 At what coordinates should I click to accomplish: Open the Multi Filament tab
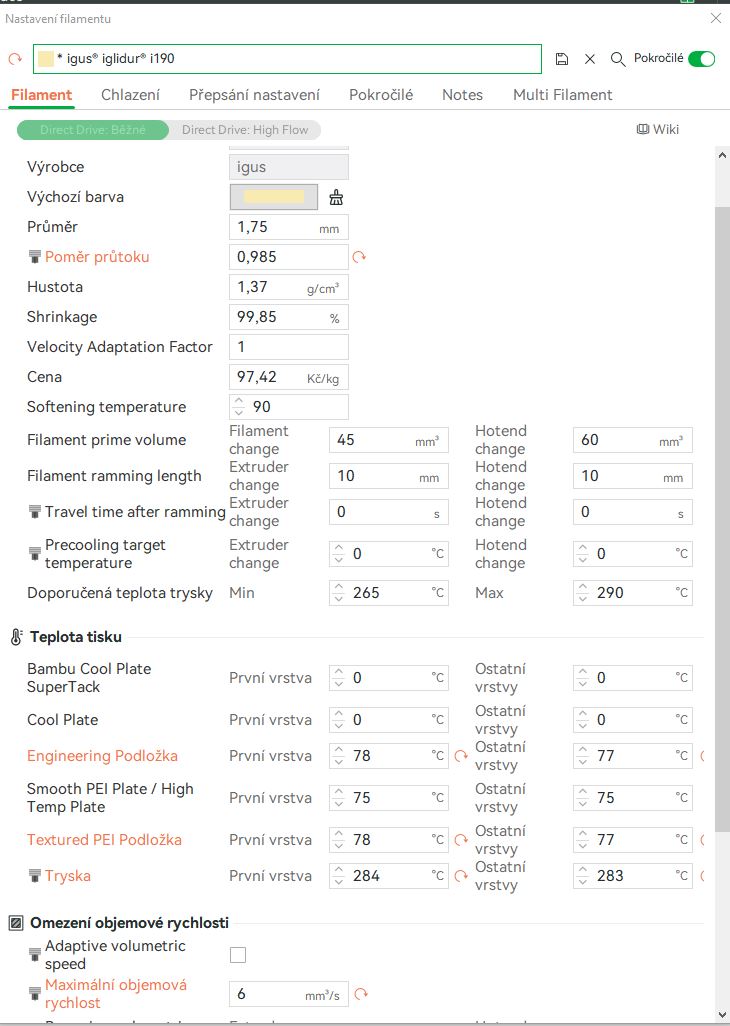point(562,95)
